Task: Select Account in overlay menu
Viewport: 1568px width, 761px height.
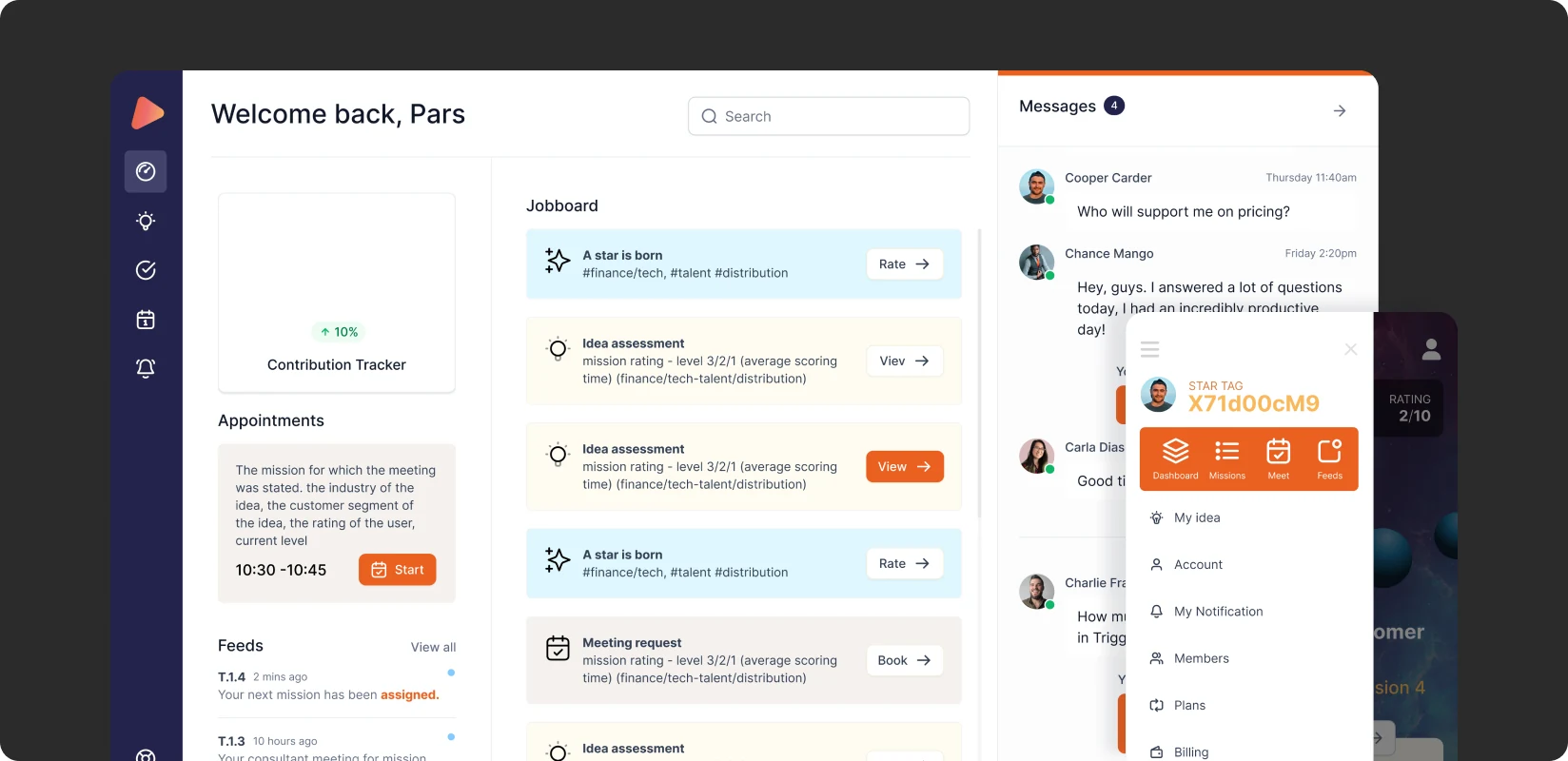Action: pos(1186,564)
